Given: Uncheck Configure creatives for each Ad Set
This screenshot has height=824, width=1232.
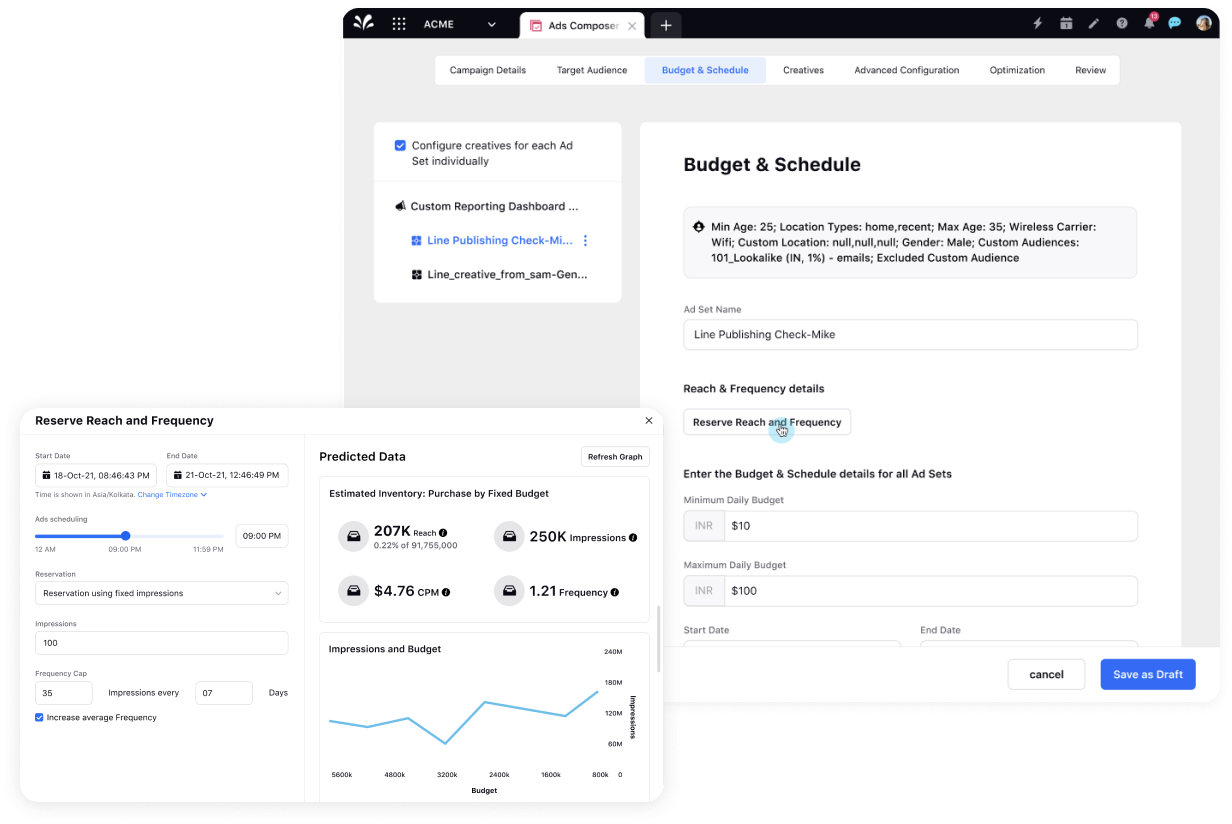Looking at the screenshot, I should point(400,145).
